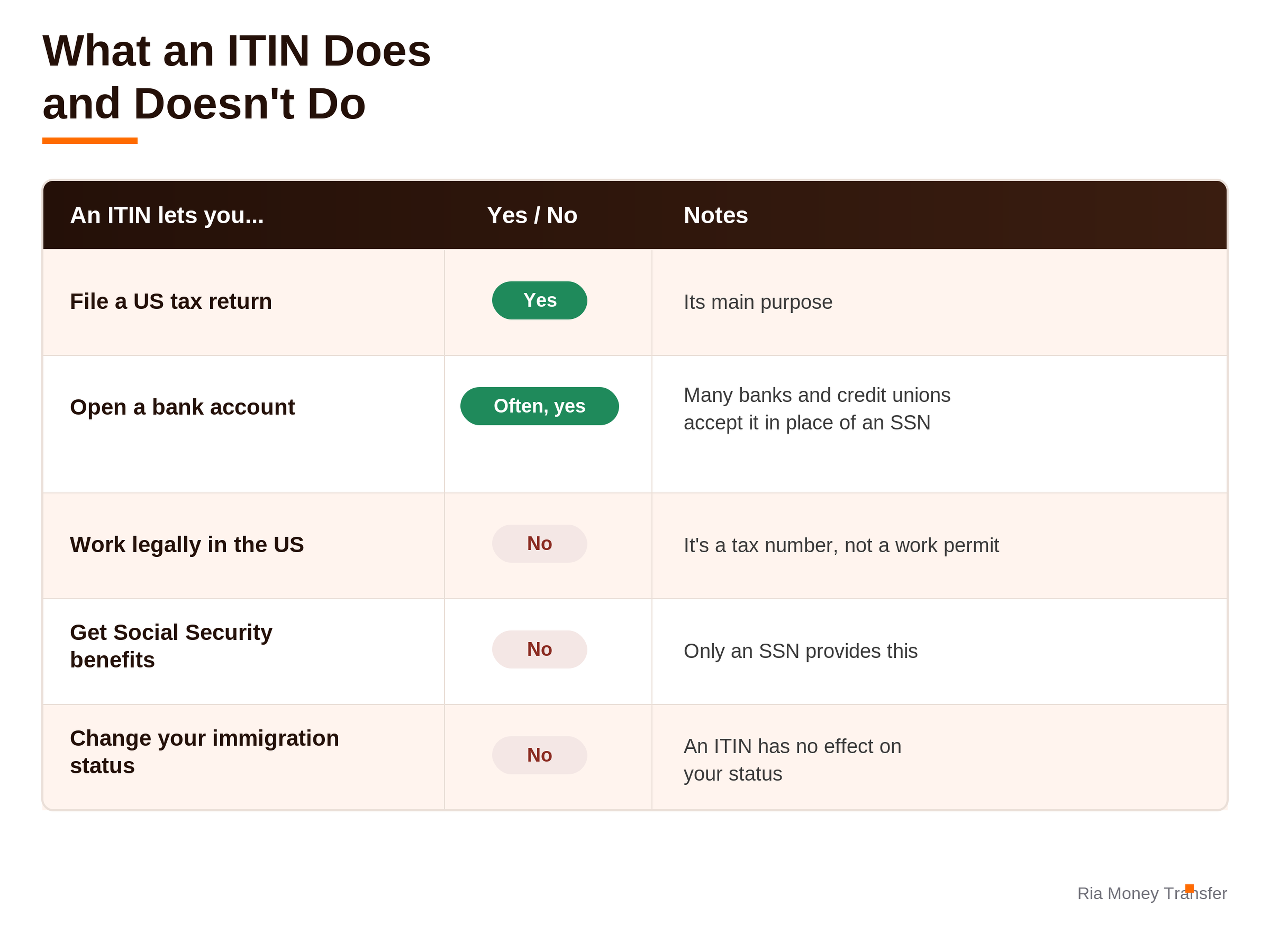Click the An ITIN lets you column header
Viewport: 1270px width, 952px height.
(x=167, y=215)
